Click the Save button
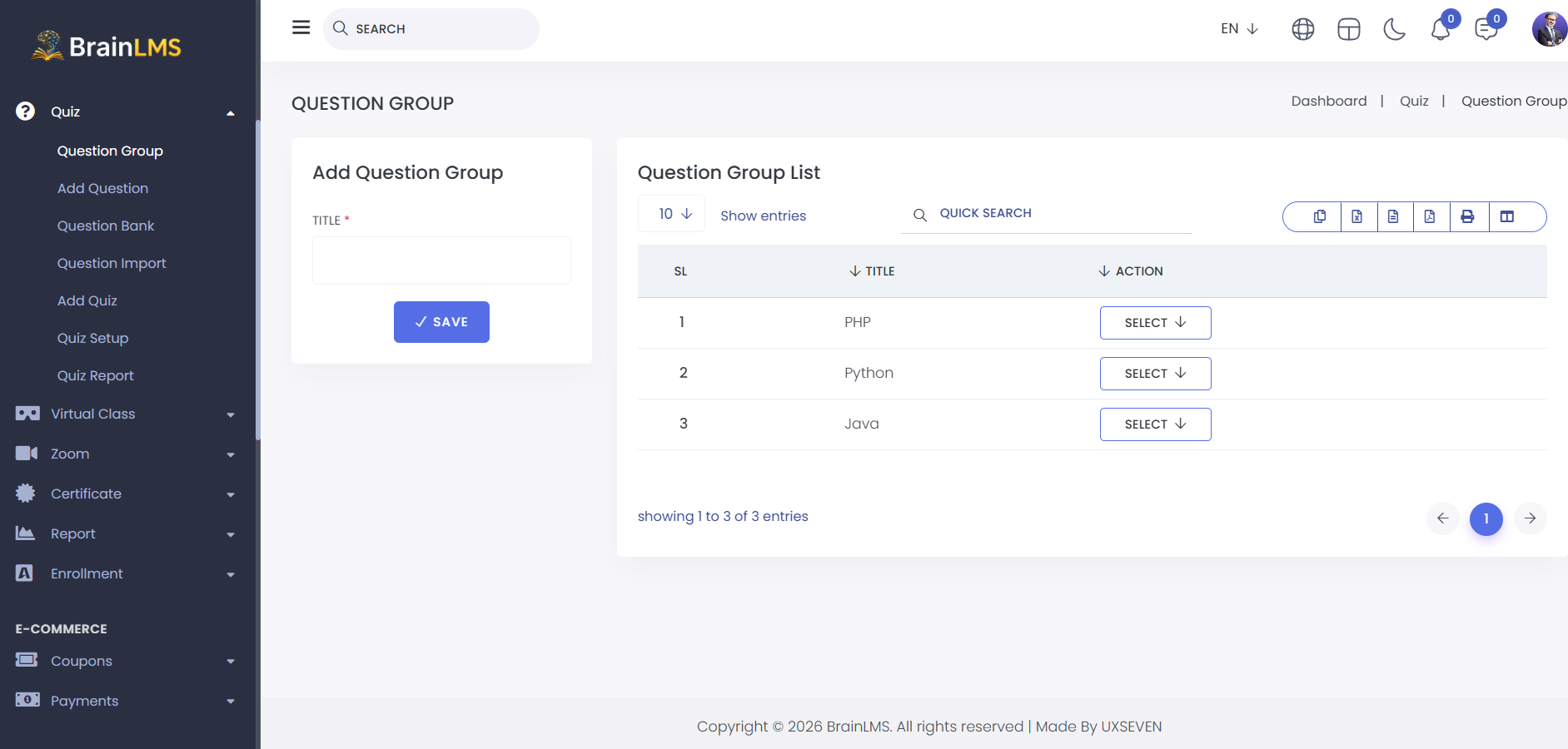Screen dimensions: 1568x749 pos(441,322)
